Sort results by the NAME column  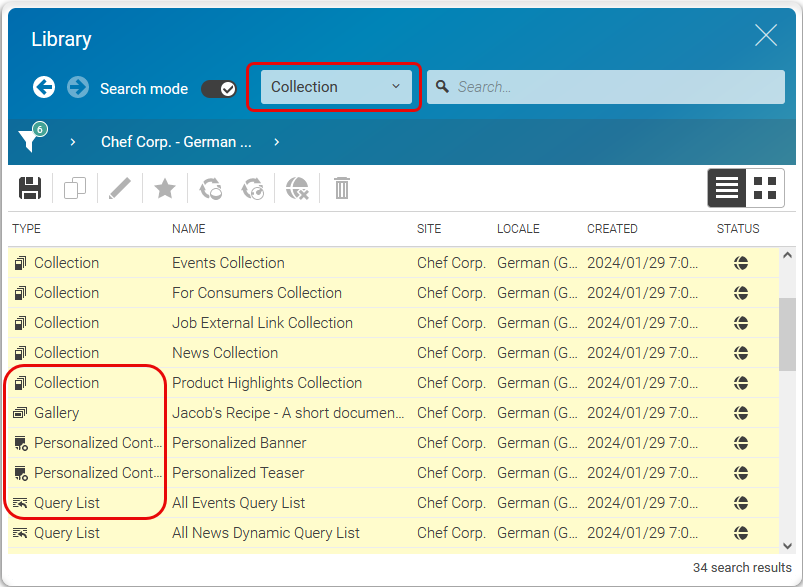(188, 228)
